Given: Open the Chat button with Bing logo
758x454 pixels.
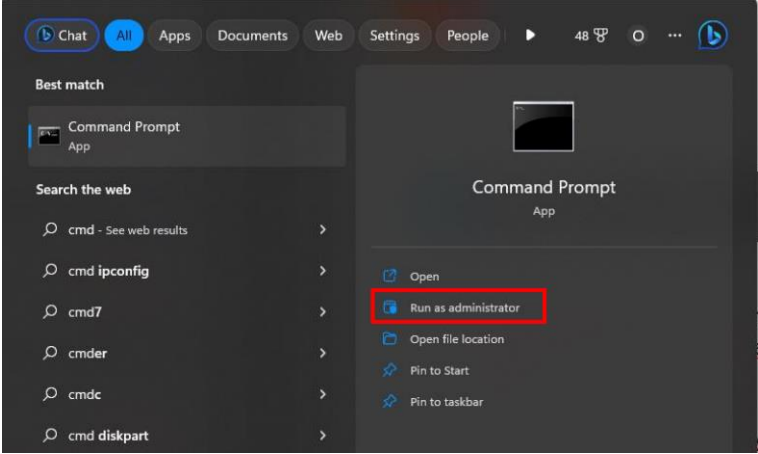Looking at the screenshot, I should [x=61, y=36].
